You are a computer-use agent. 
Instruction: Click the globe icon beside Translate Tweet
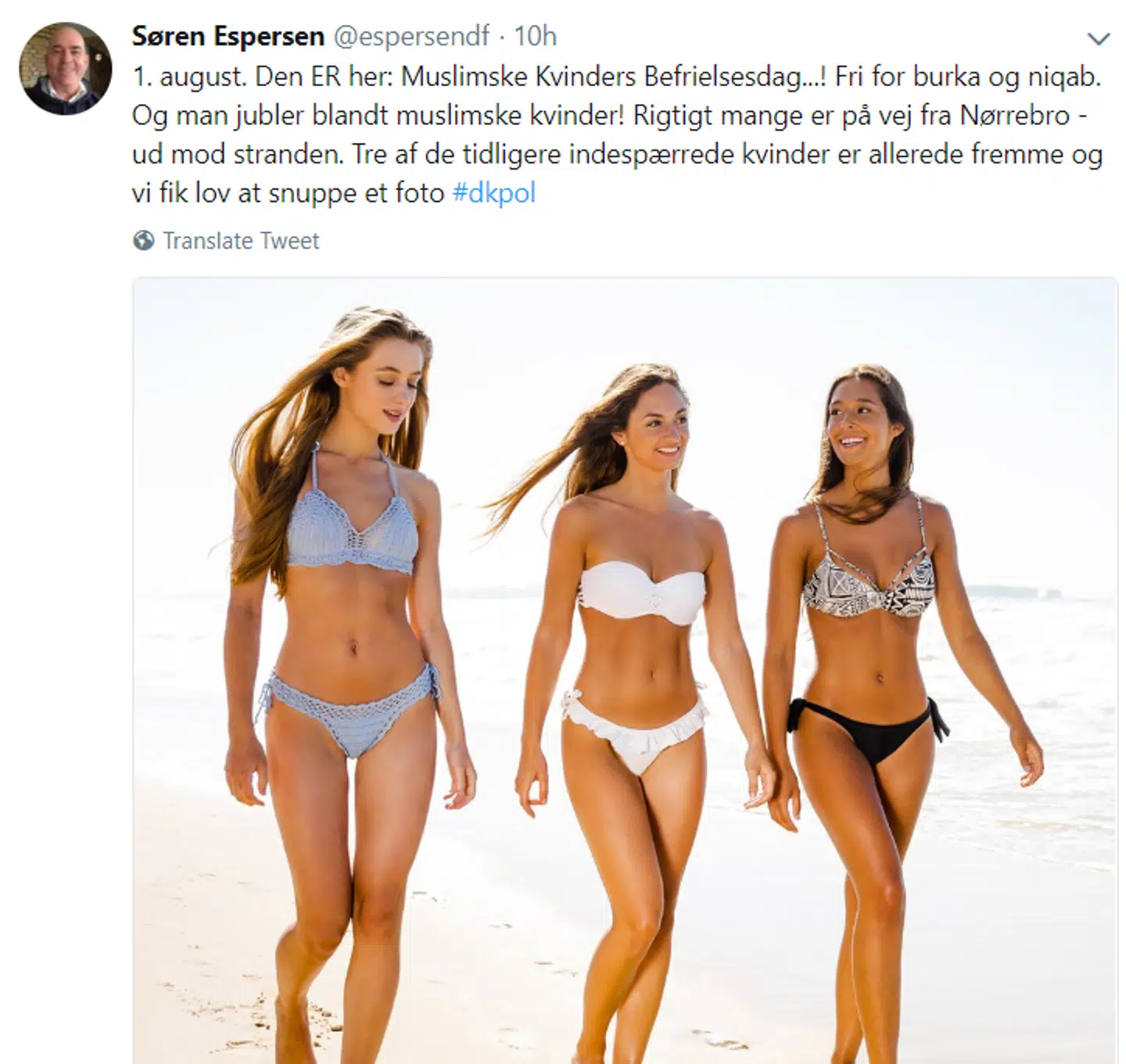pyautogui.click(x=143, y=240)
